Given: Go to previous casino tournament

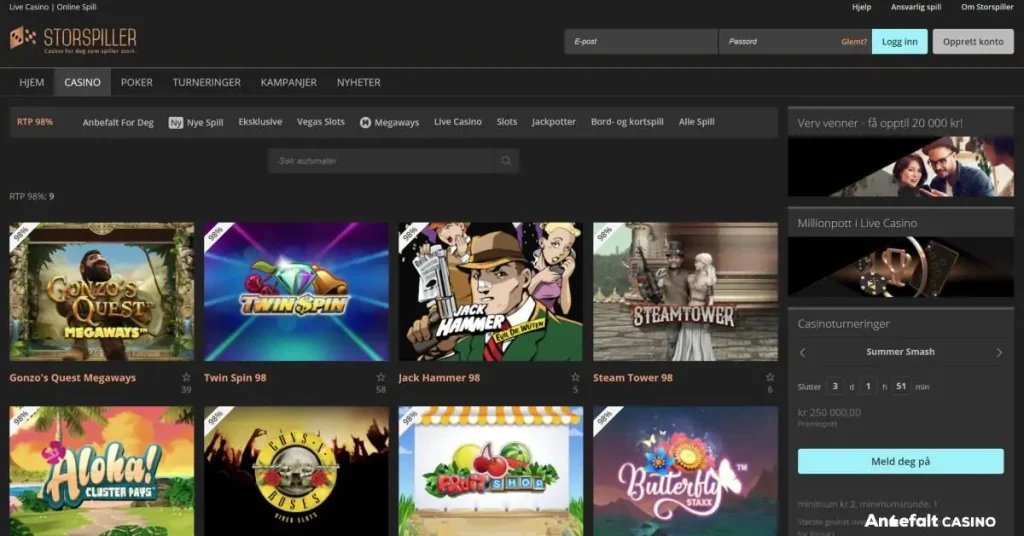Looking at the screenshot, I should (802, 353).
